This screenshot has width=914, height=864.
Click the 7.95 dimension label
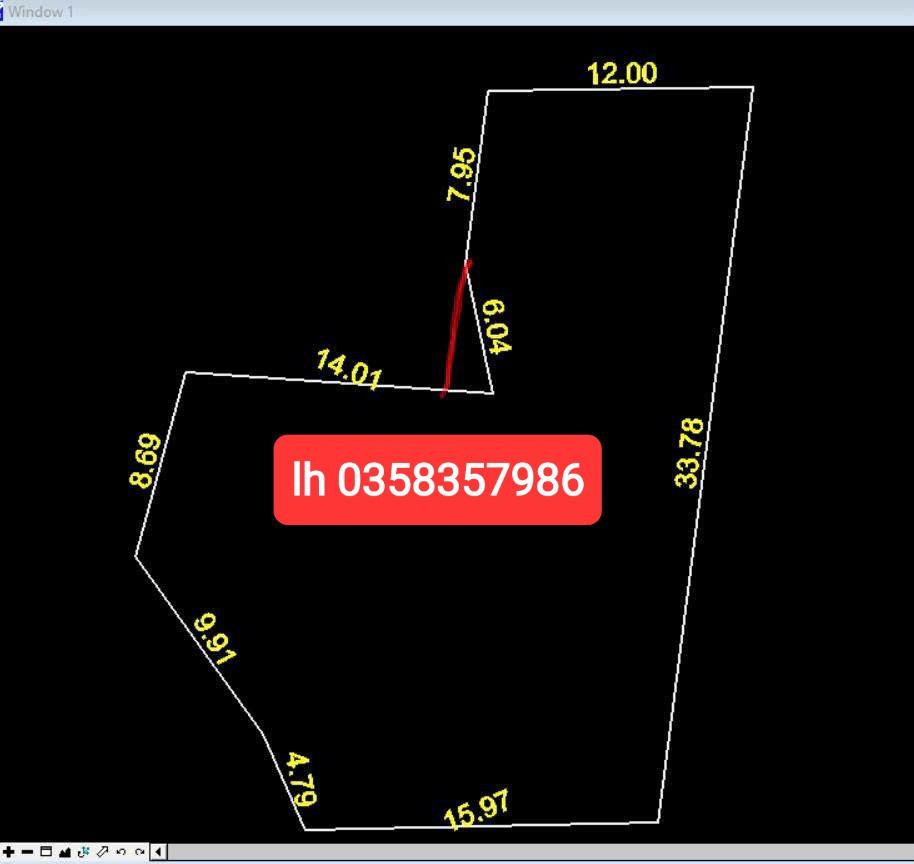[x=461, y=174]
